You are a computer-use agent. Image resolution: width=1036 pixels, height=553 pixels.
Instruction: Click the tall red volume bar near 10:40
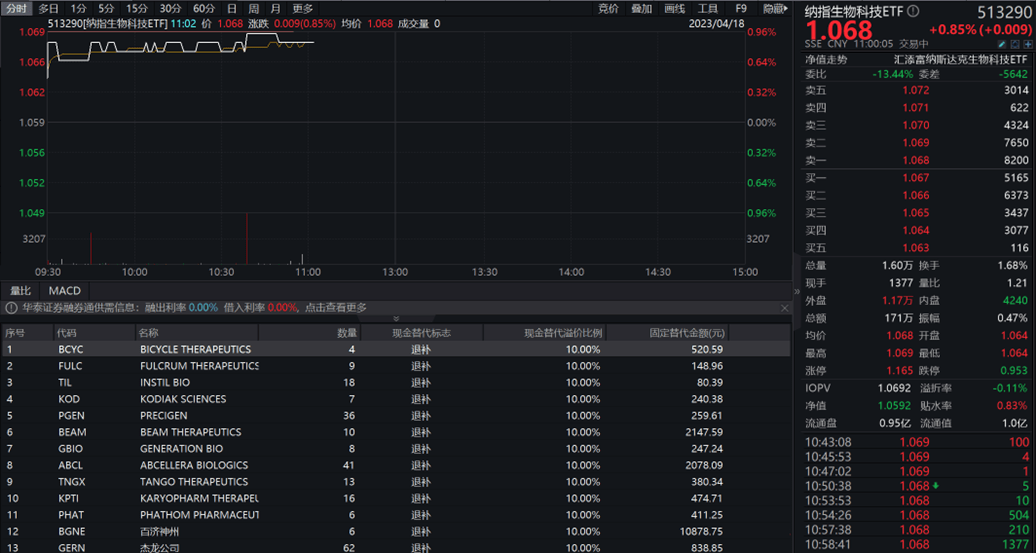coord(247,238)
